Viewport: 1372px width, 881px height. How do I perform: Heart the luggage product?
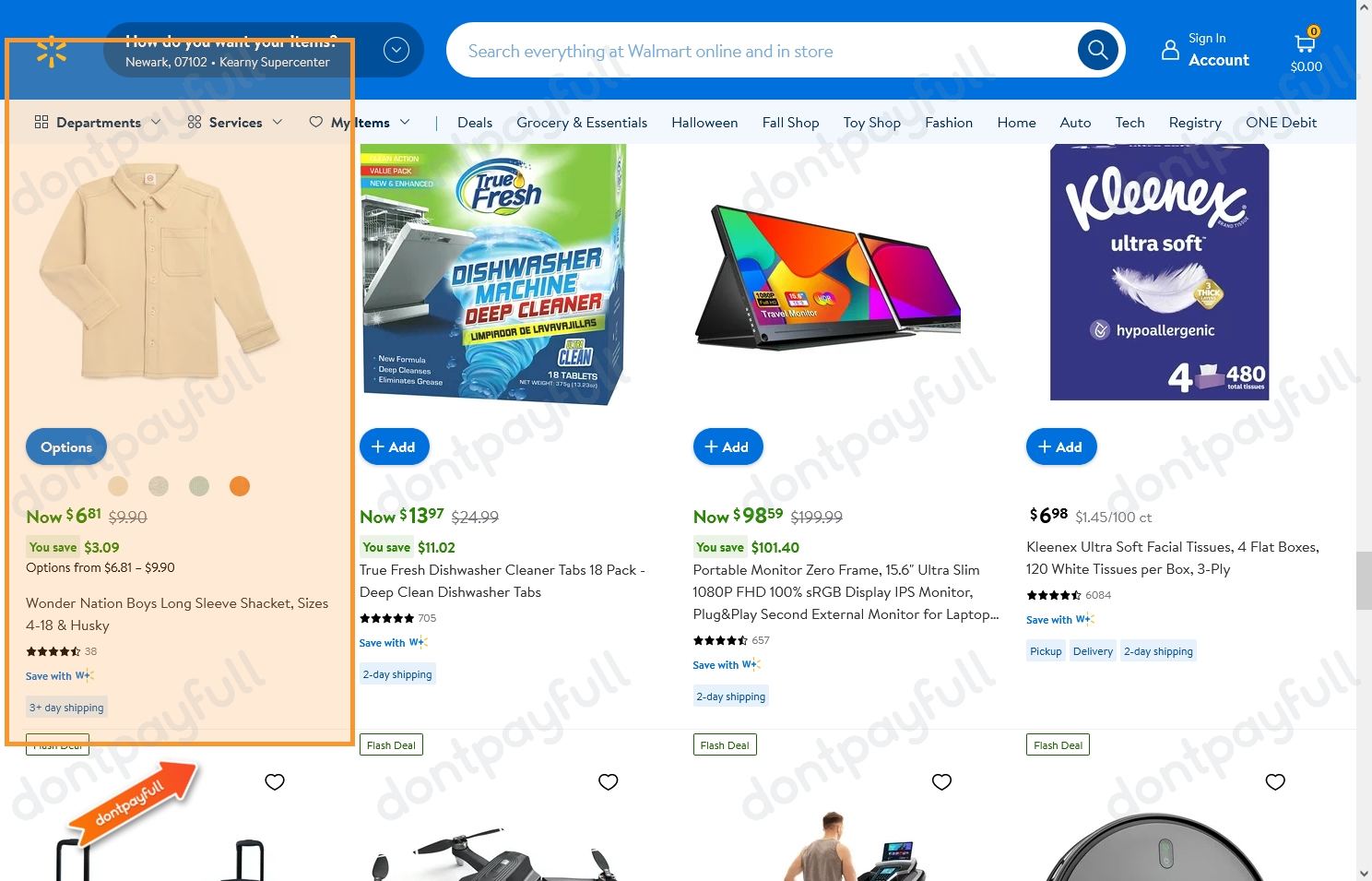[275, 781]
